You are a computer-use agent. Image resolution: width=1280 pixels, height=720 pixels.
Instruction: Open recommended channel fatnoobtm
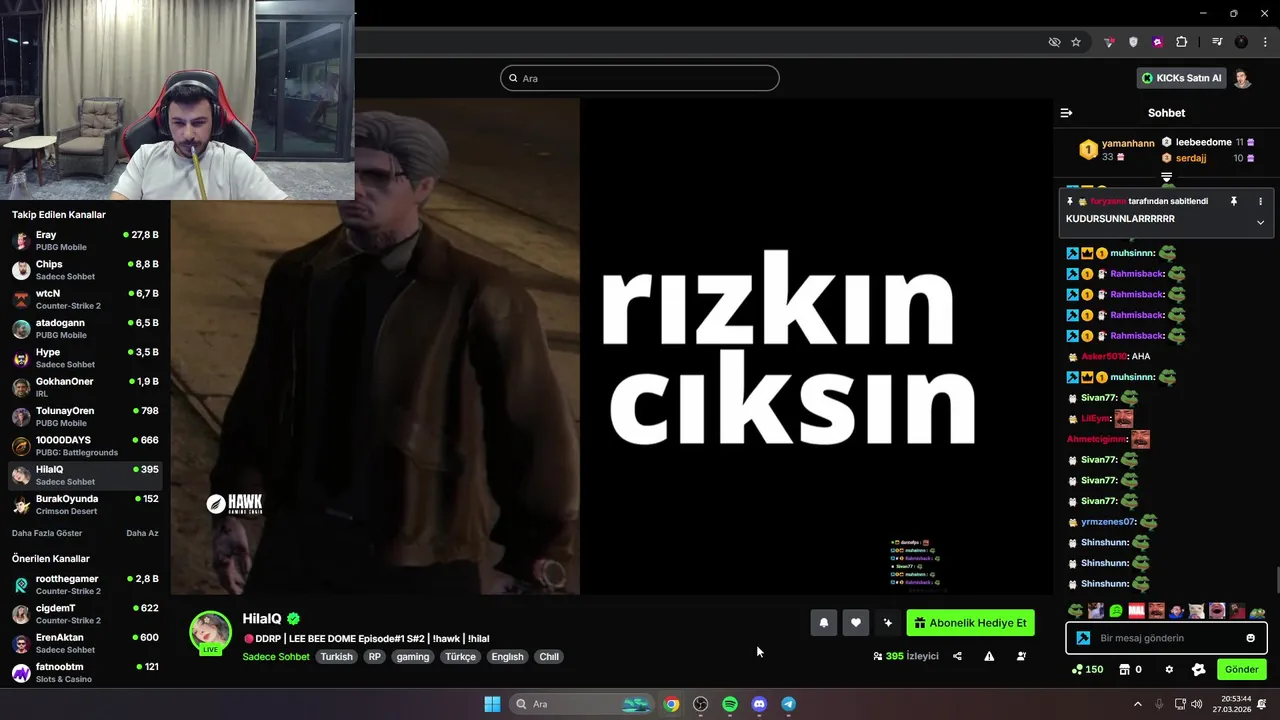(85, 672)
